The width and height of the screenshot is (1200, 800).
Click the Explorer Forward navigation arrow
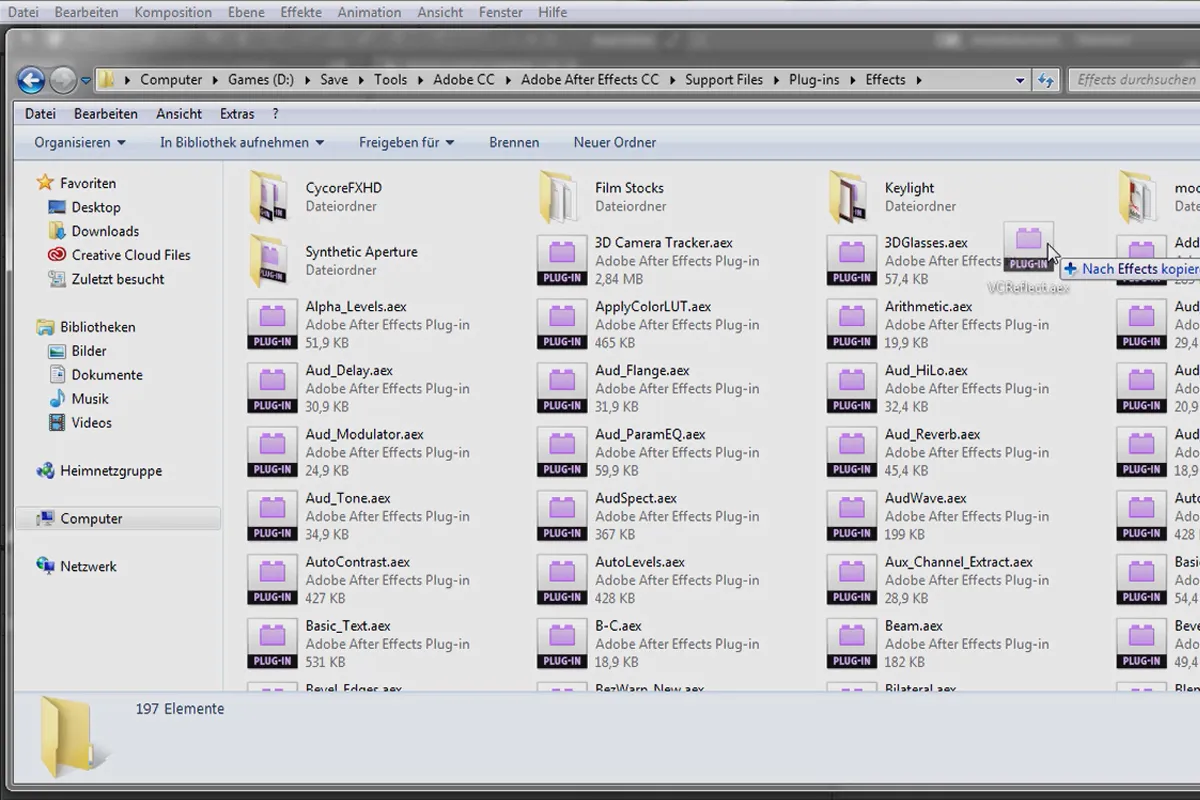coord(63,80)
